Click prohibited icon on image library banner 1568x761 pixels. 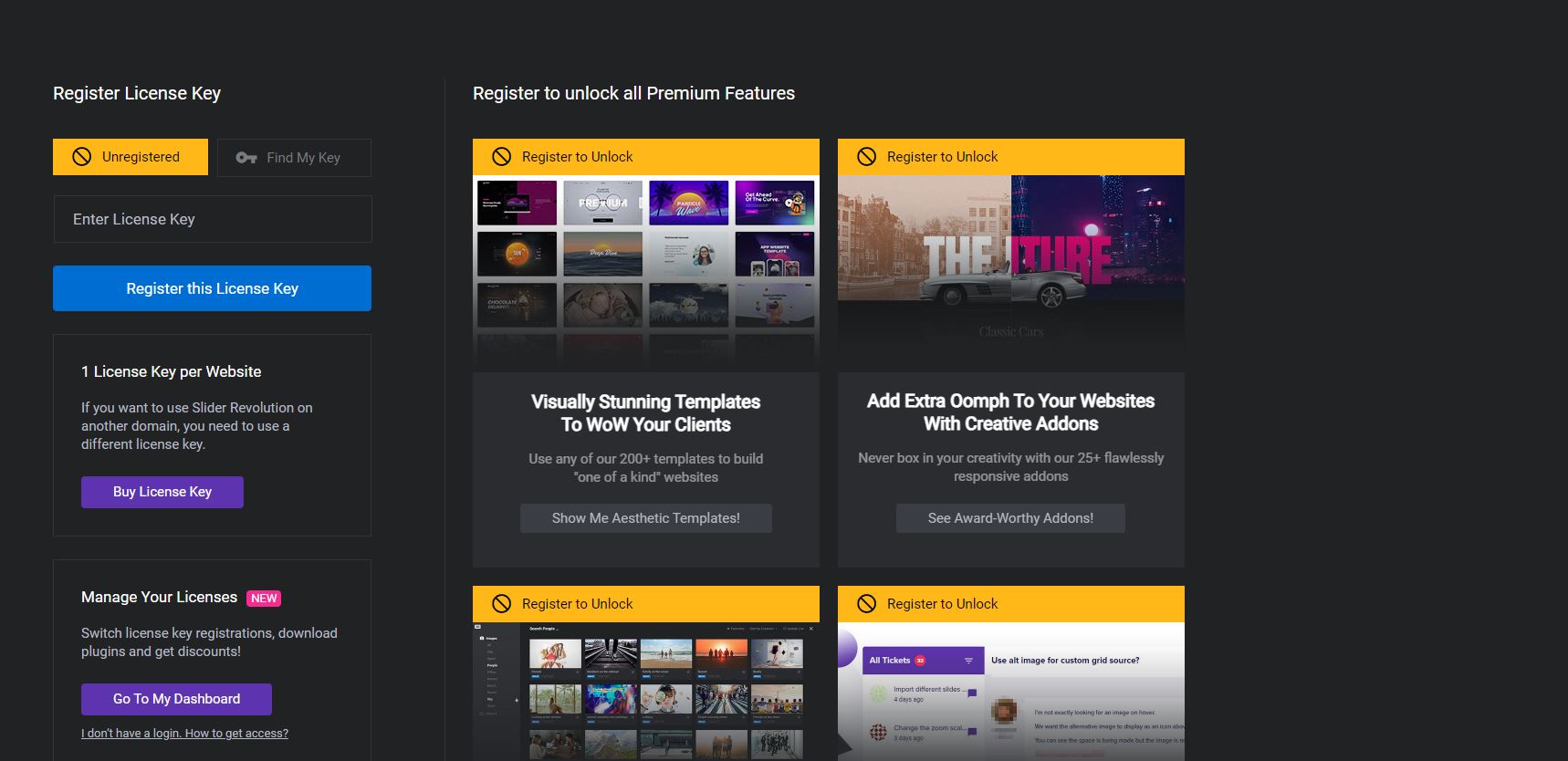(502, 604)
